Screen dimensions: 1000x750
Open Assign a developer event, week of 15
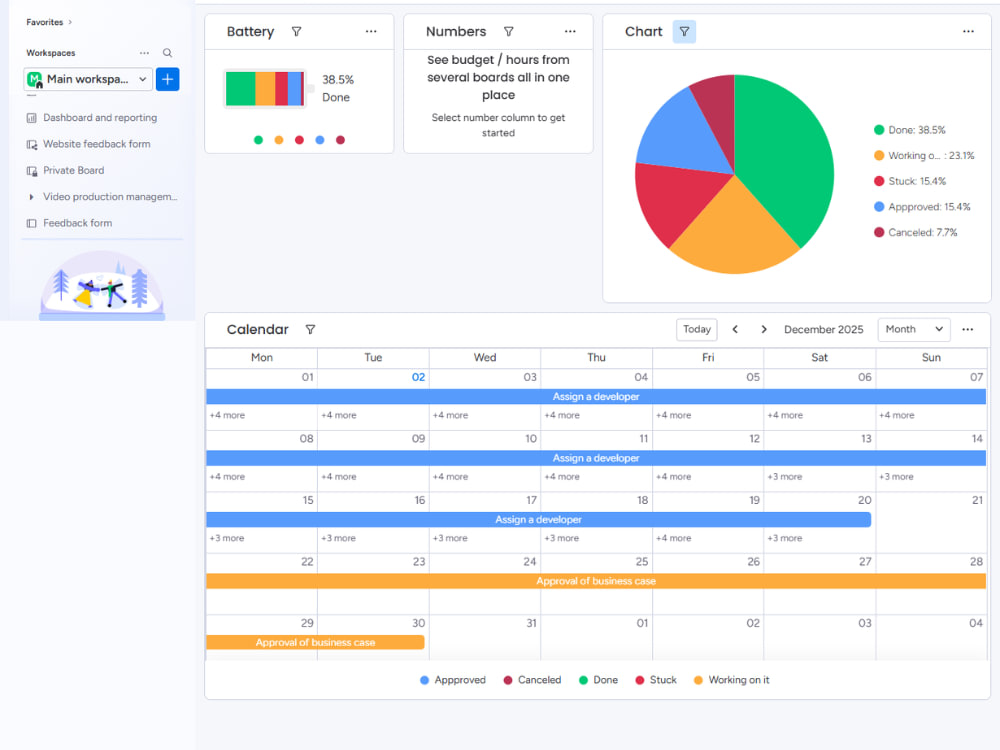[x=538, y=520]
